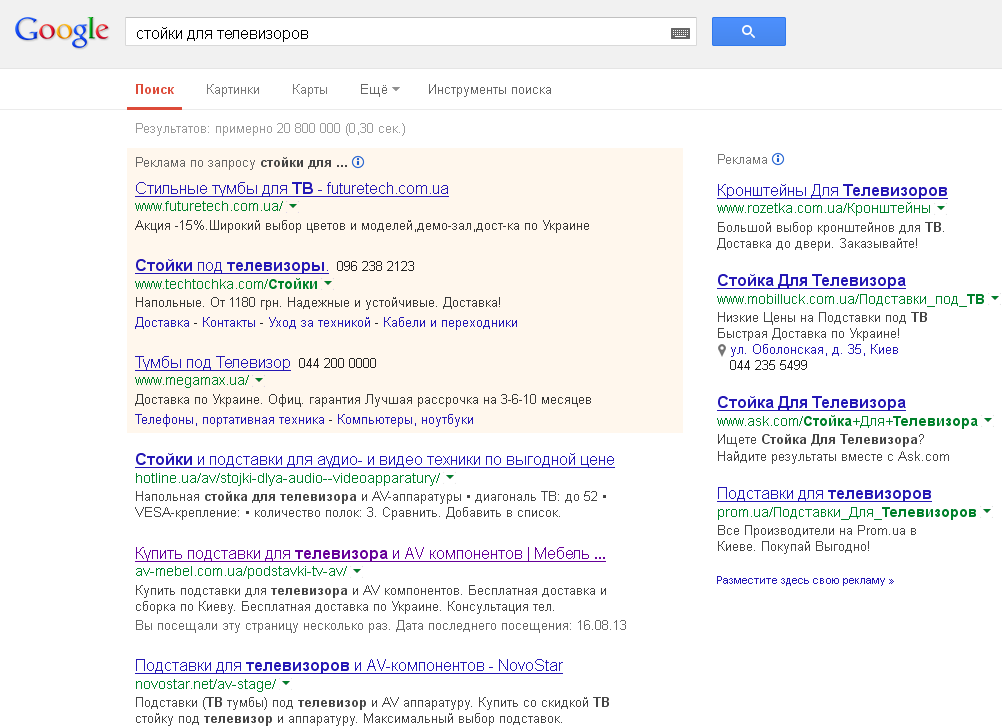Open dropdown arrow next to www.mobilluck.com.ua URL
The image size is (1002, 728).
(x=994, y=298)
